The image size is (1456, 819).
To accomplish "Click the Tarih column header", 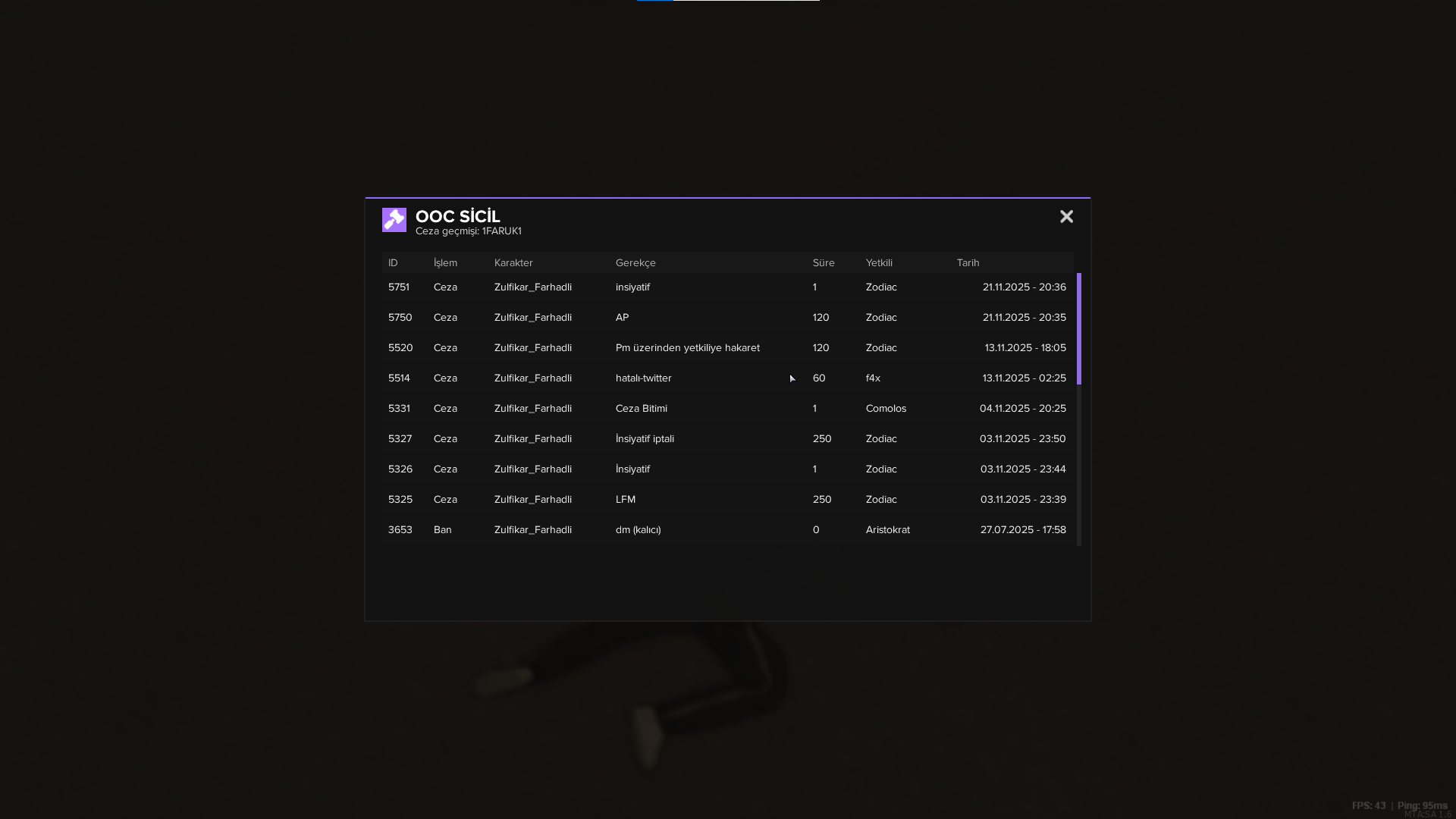I will 968,263.
